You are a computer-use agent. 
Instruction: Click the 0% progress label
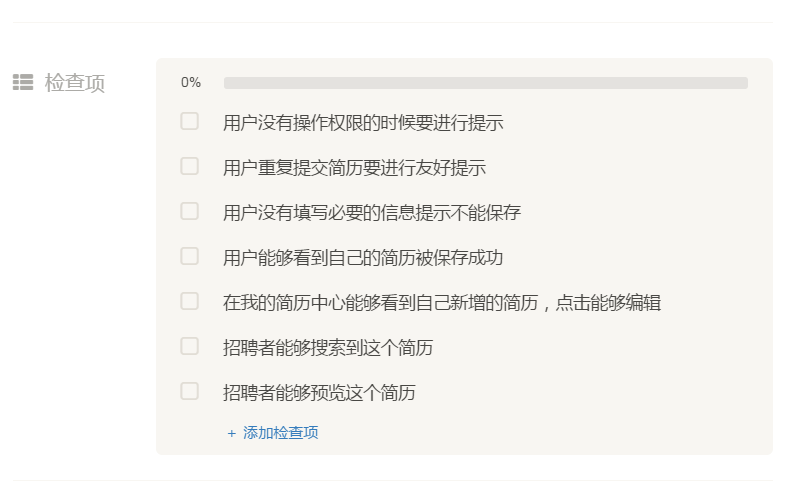(x=191, y=83)
